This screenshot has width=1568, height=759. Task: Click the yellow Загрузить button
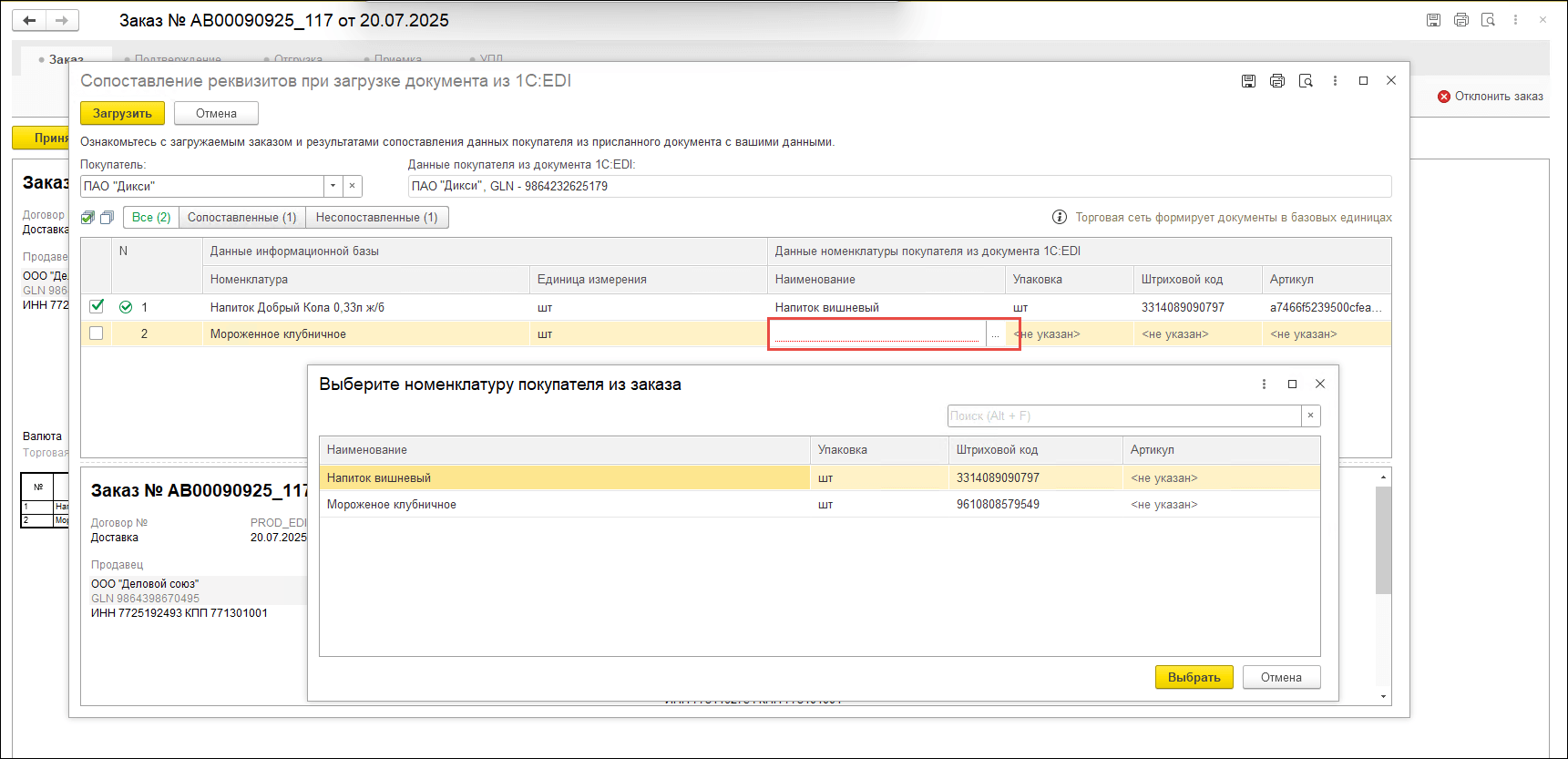[x=122, y=113]
